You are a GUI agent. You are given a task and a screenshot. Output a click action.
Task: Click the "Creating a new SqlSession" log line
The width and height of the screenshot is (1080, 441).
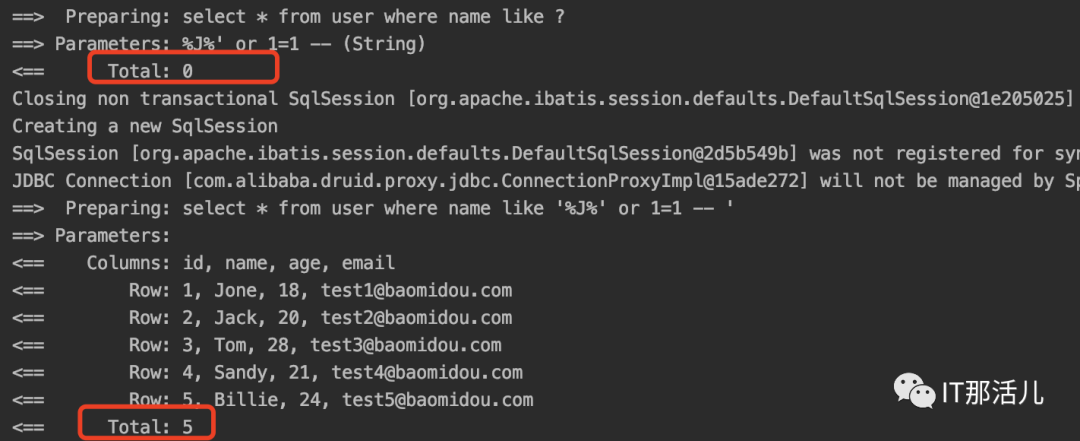(145, 126)
